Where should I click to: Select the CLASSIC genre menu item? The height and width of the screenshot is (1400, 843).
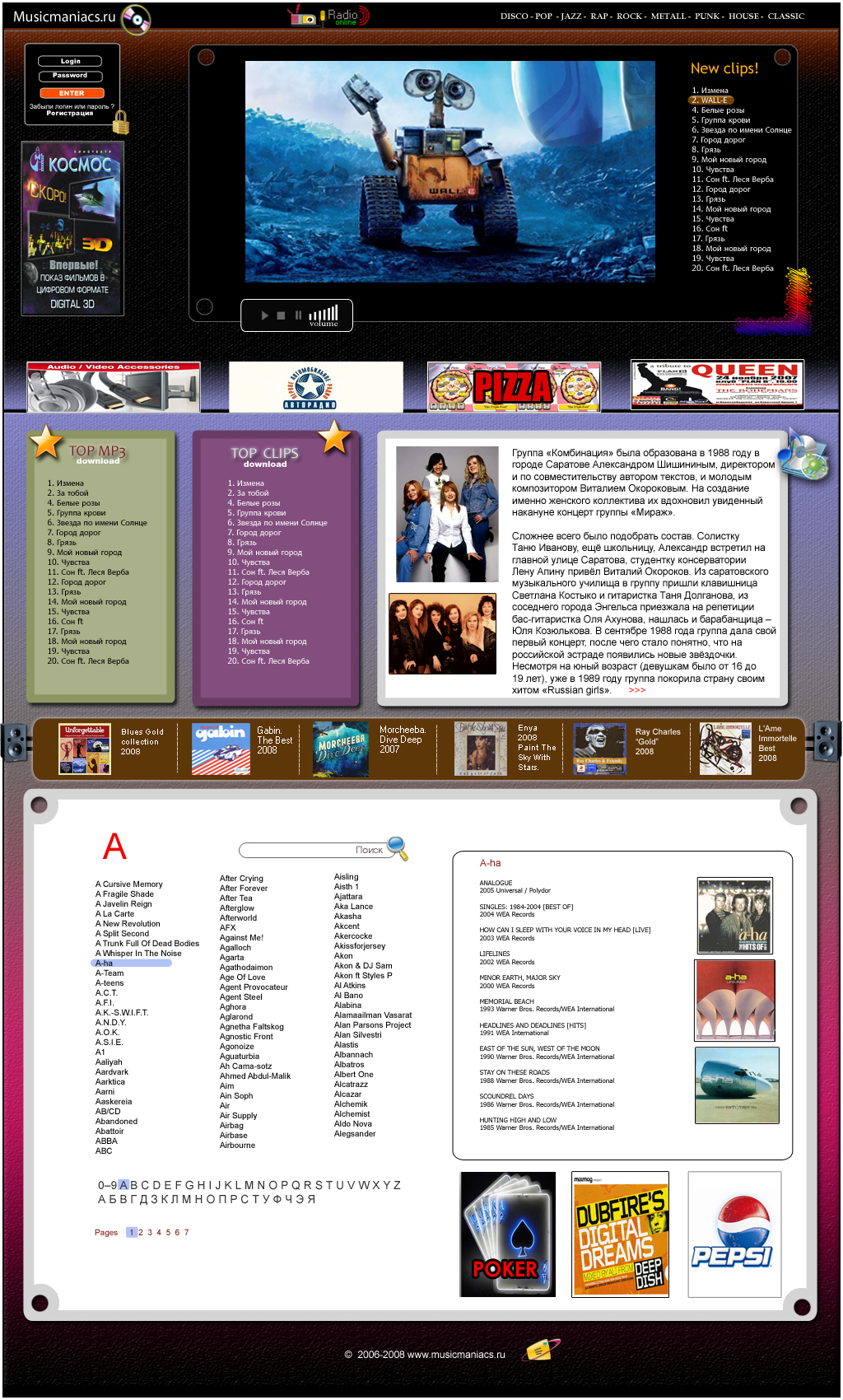pyautogui.click(x=786, y=16)
